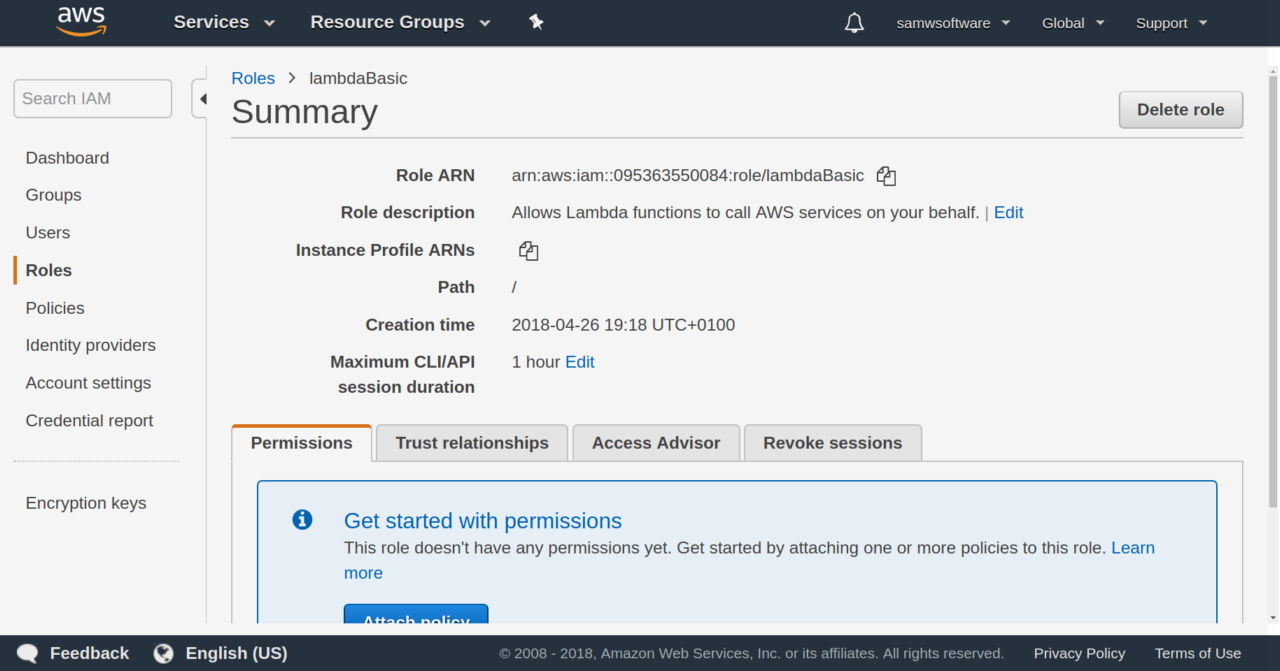Copy the Instance Profile ARNs value
Screen dimensions: 1280x671
pos(529,251)
